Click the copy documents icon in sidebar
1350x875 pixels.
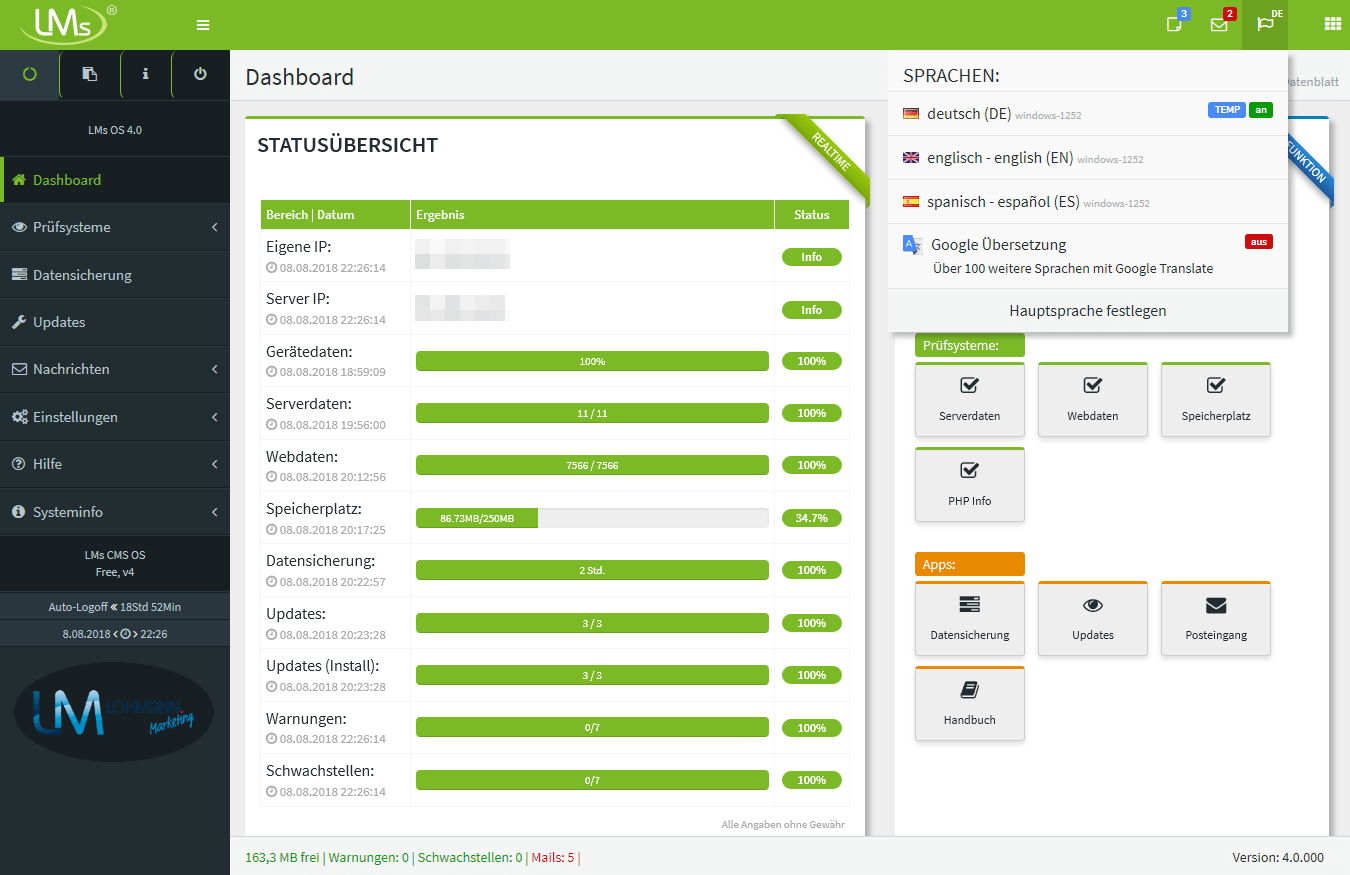click(90, 74)
